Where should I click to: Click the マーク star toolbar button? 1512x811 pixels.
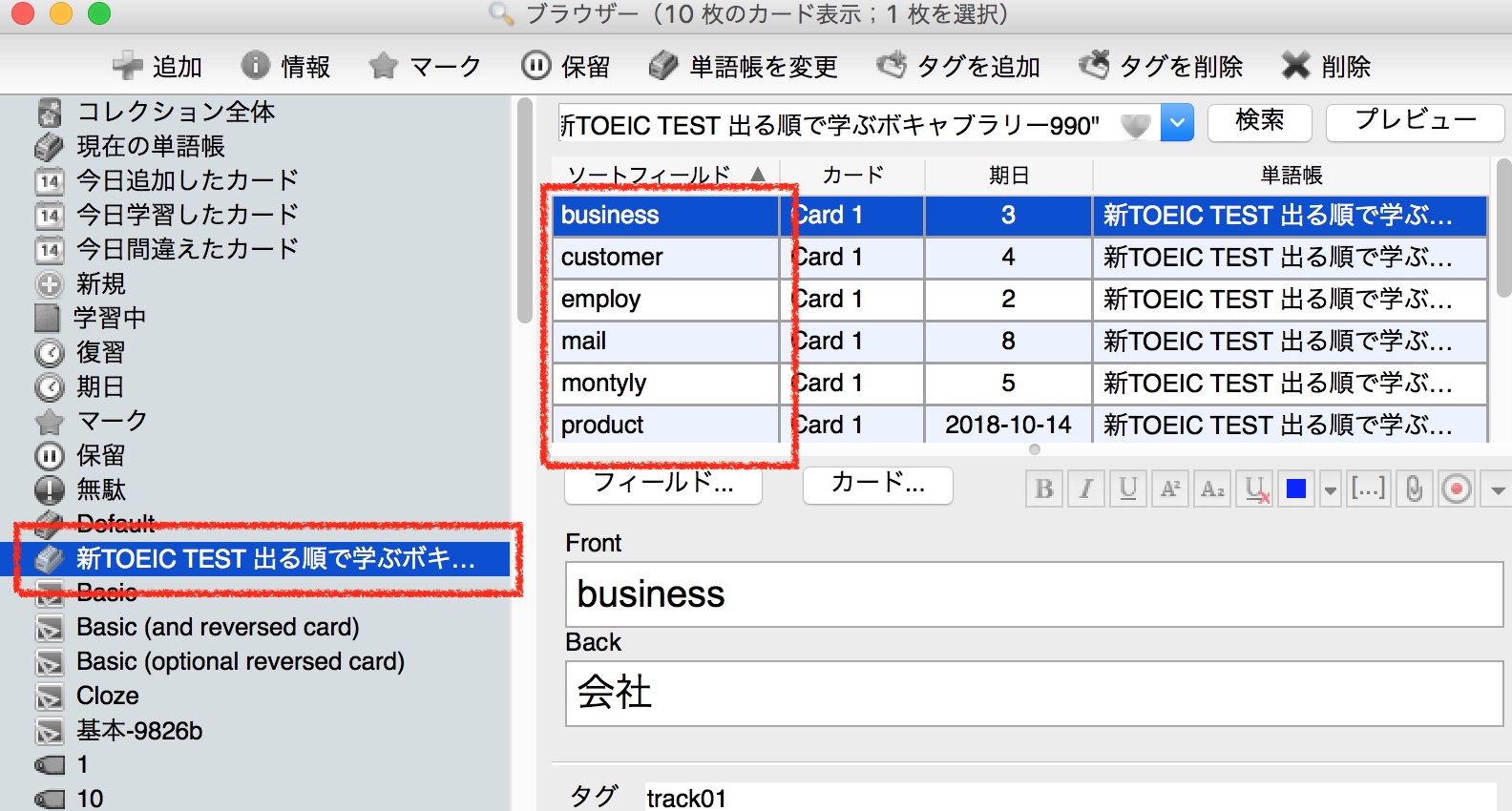click(x=425, y=66)
